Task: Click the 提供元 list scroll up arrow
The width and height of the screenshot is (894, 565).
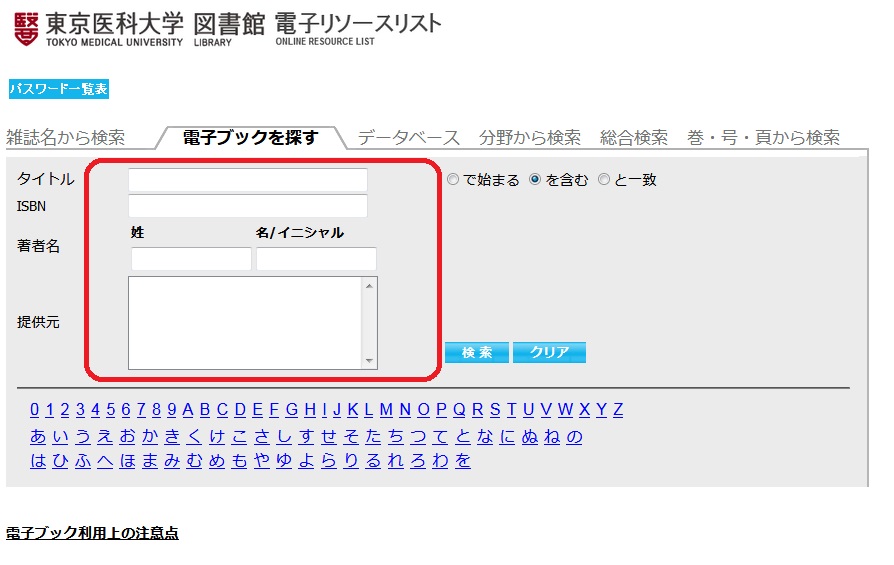Action: pyautogui.click(x=369, y=286)
